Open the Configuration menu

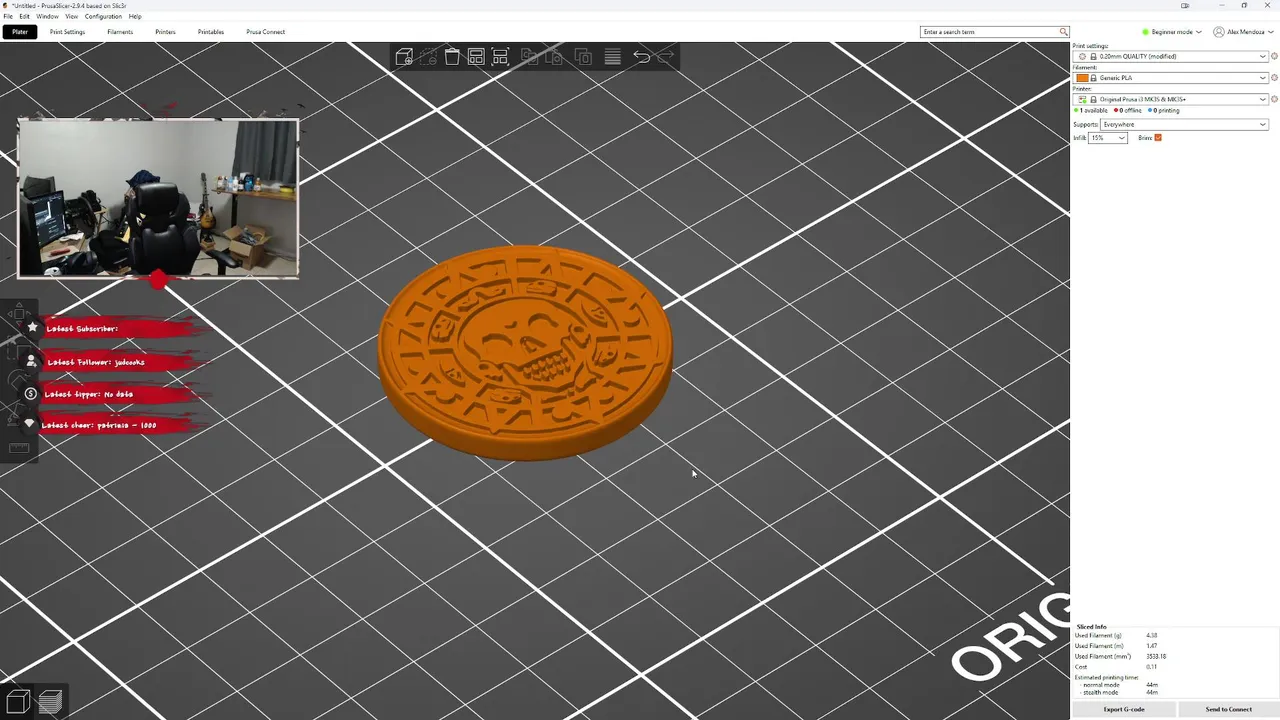(x=103, y=16)
